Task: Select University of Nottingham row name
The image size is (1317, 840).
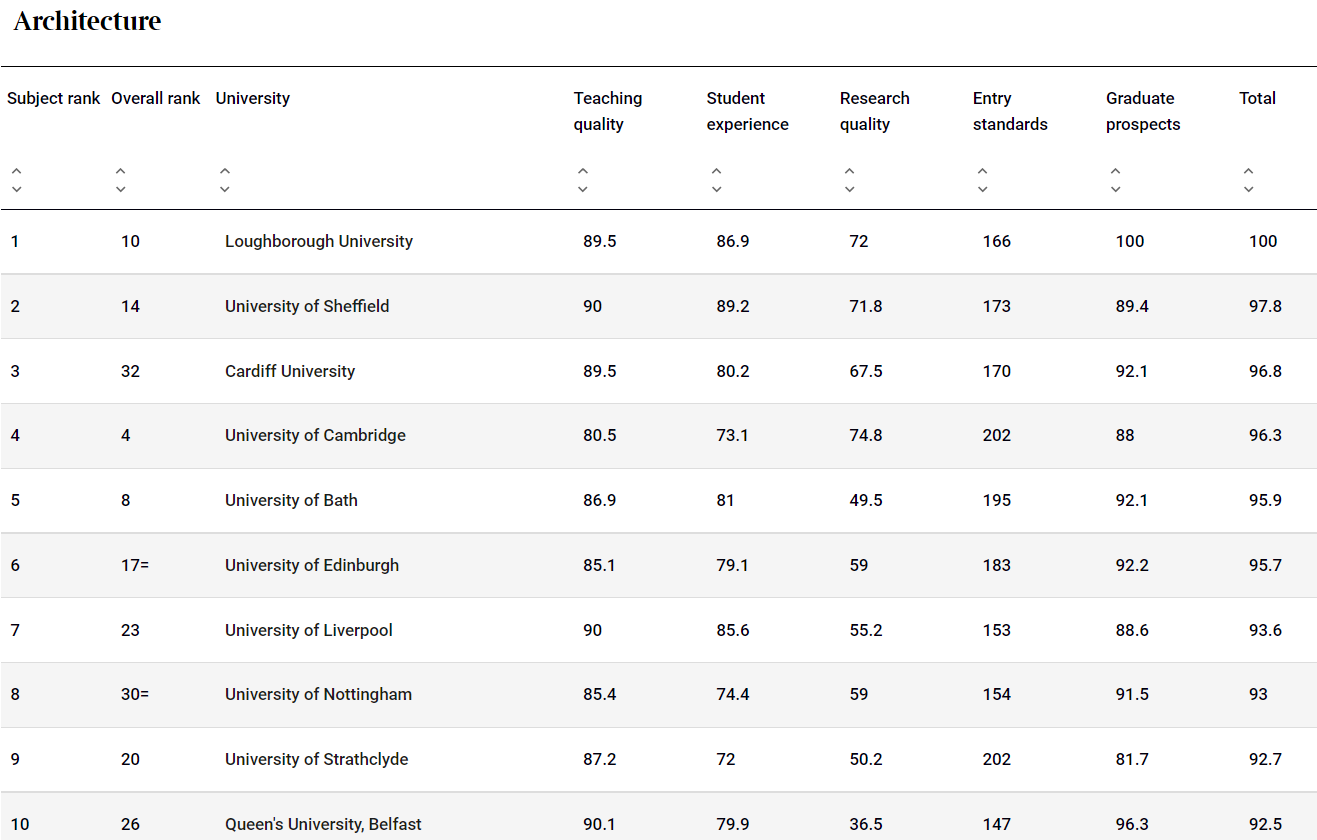Action: click(x=318, y=694)
